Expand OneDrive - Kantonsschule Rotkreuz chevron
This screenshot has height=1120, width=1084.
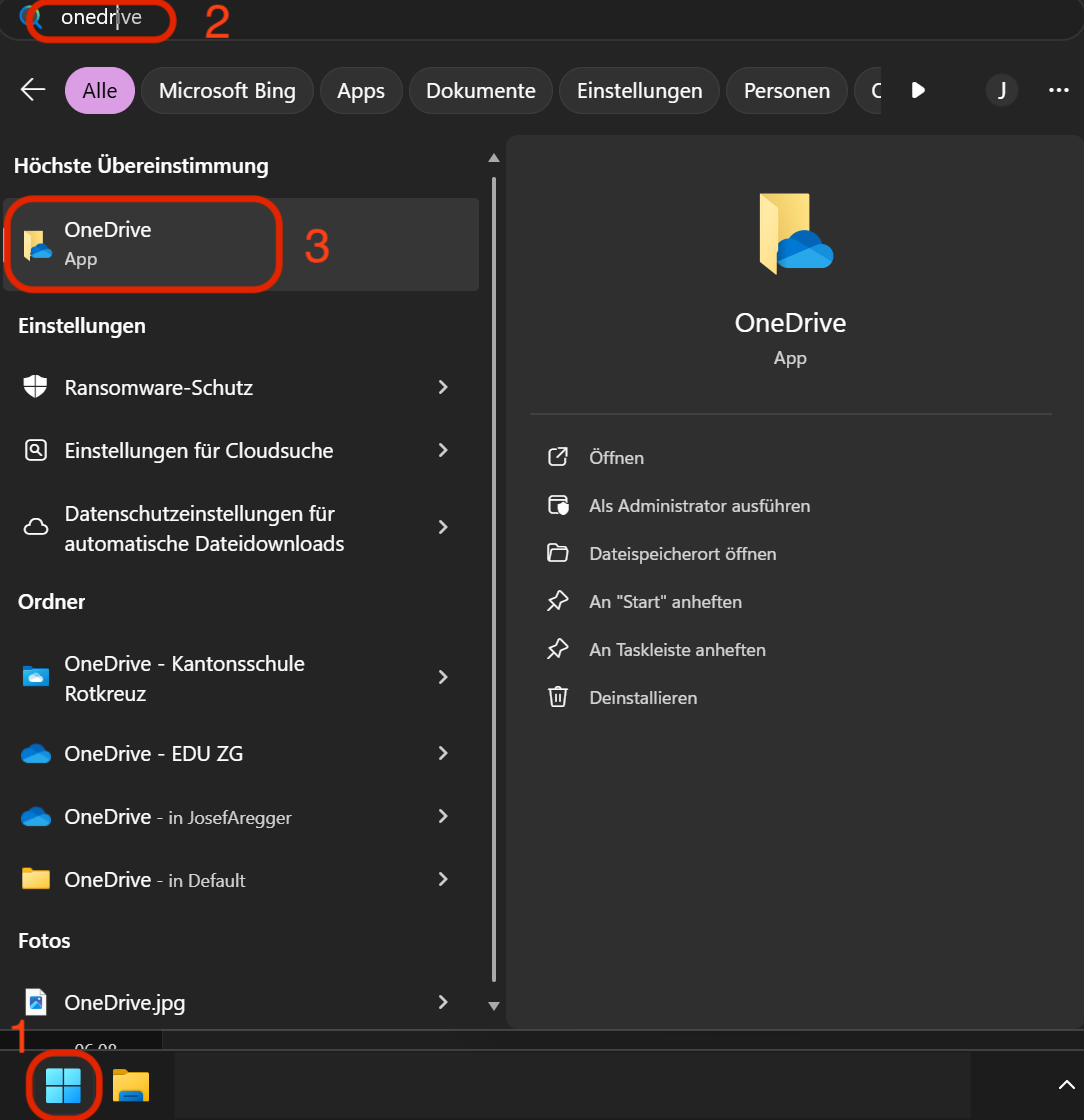click(443, 676)
